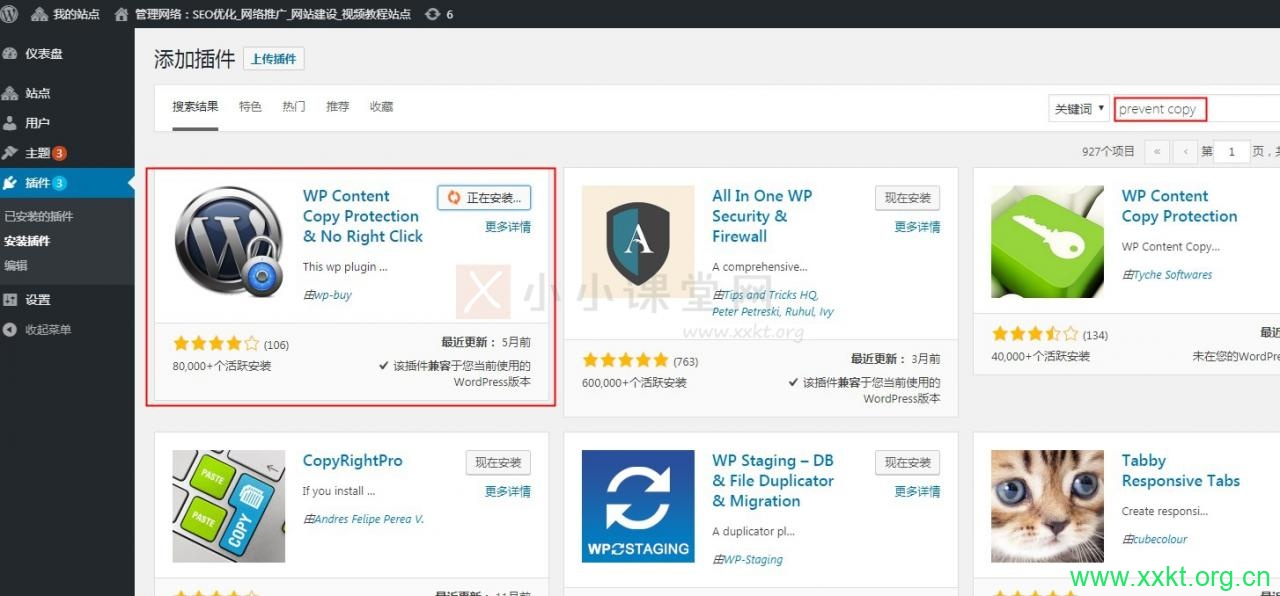This screenshot has width=1280, height=596.
Task: Open the Tyche Softwares author link
Action: tap(1172, 275)
